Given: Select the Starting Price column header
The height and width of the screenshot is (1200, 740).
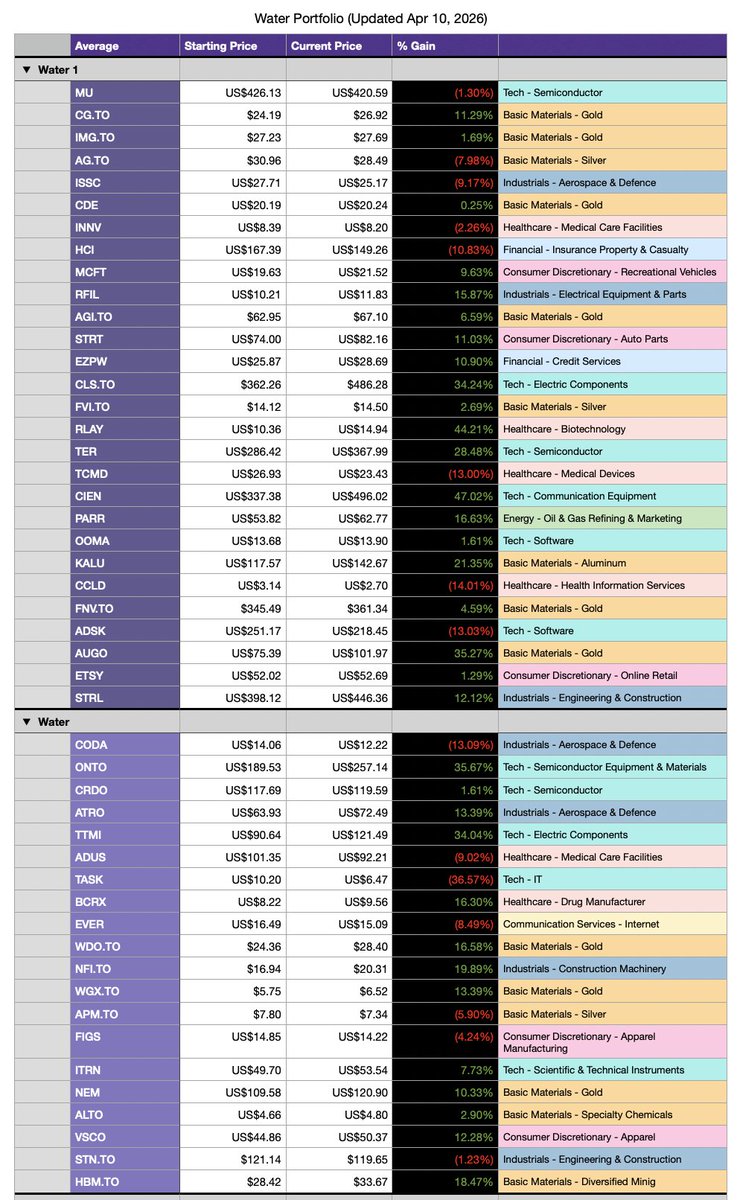Looking at the screenshot, I should tap(233, 46).
